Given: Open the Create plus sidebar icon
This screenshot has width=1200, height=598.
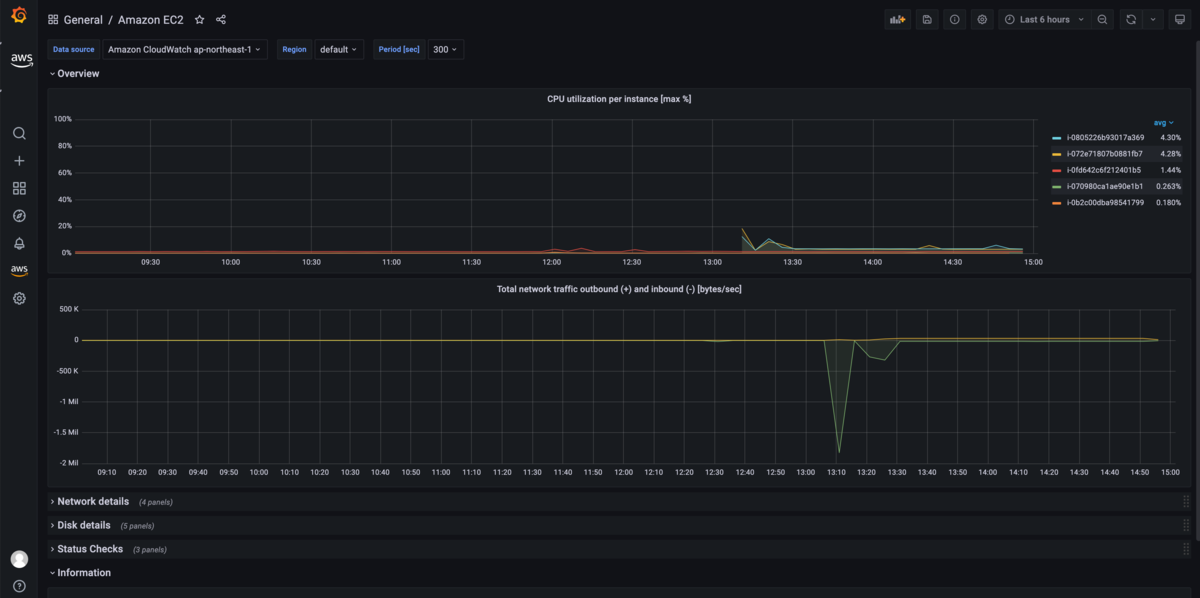Looking at the screenshot, I should (x=19, y=161).
